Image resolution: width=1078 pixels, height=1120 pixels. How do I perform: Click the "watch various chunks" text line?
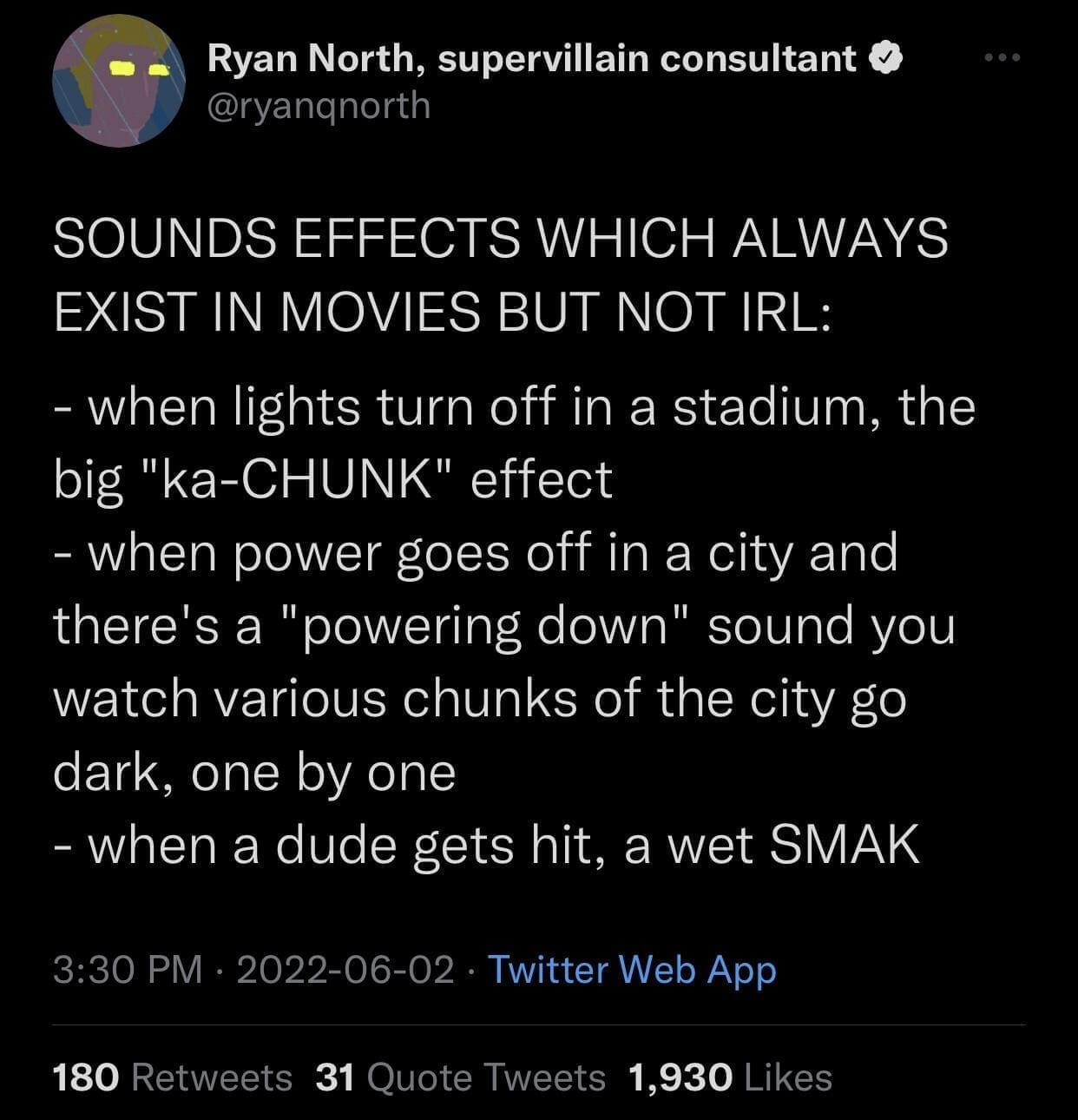pyautogui.click(x=314, y=699)
